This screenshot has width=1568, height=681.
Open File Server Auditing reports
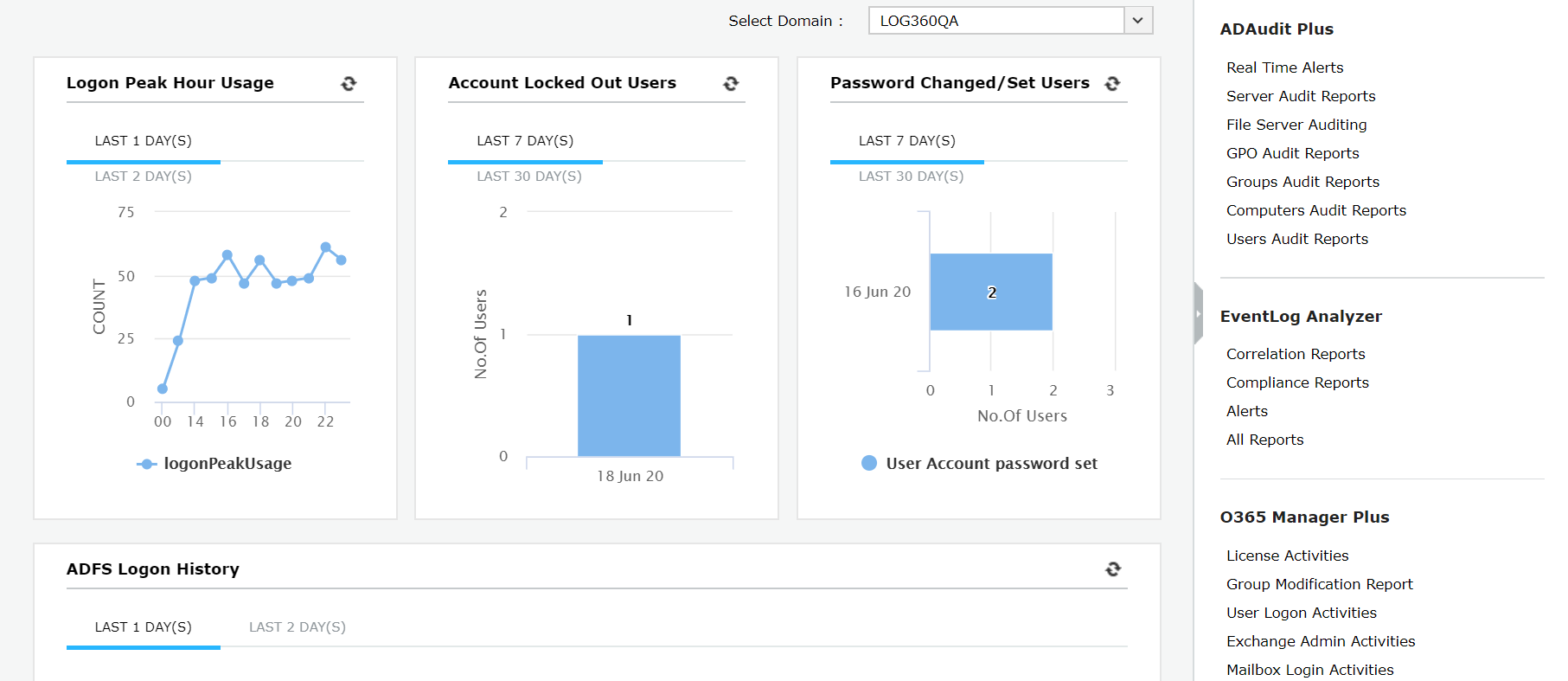tap(1296, 125)
